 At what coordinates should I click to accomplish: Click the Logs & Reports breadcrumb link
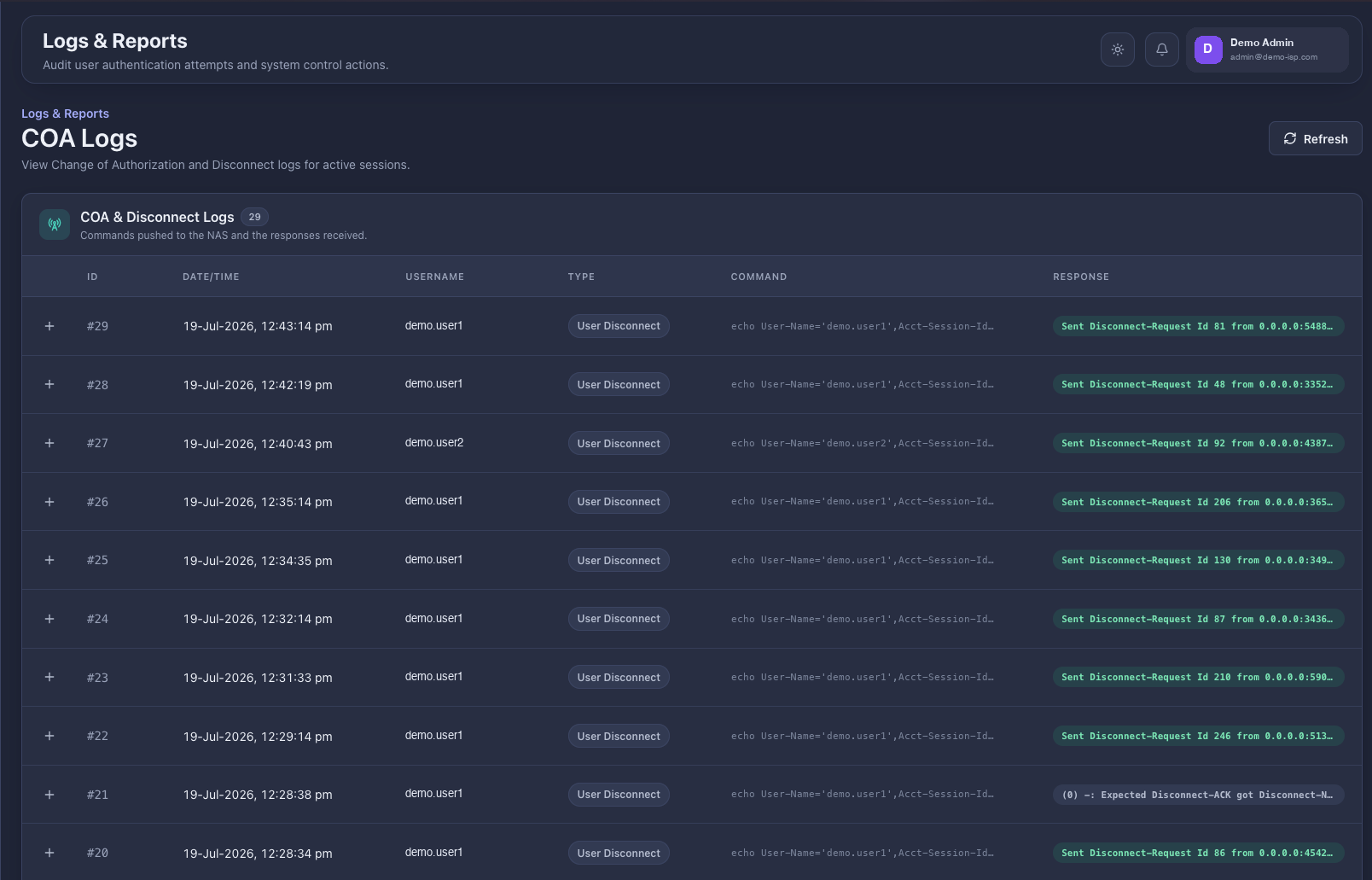(x=65, y=114)
